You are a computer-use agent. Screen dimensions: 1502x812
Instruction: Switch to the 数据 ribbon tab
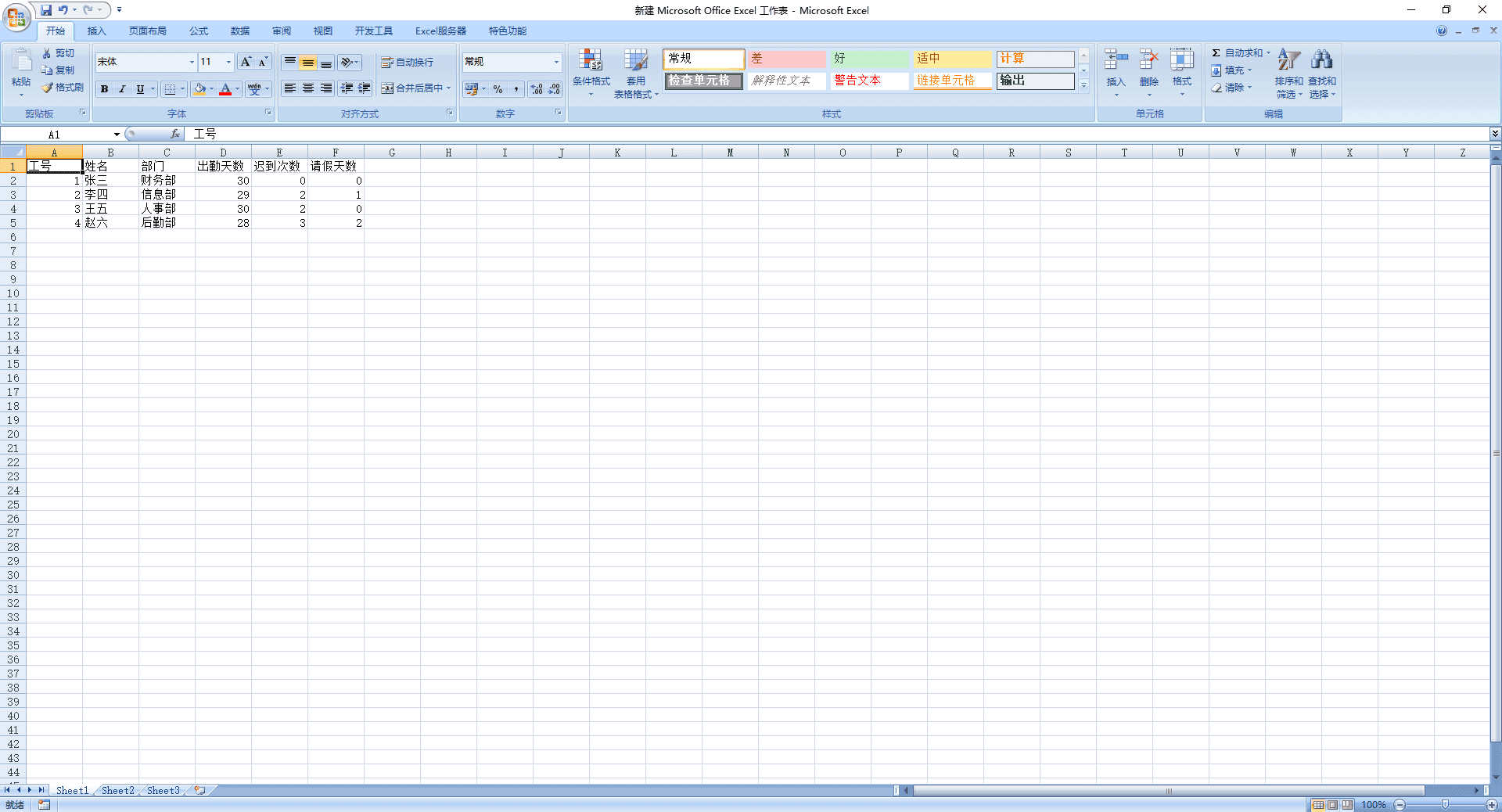[x=240, y=31]
